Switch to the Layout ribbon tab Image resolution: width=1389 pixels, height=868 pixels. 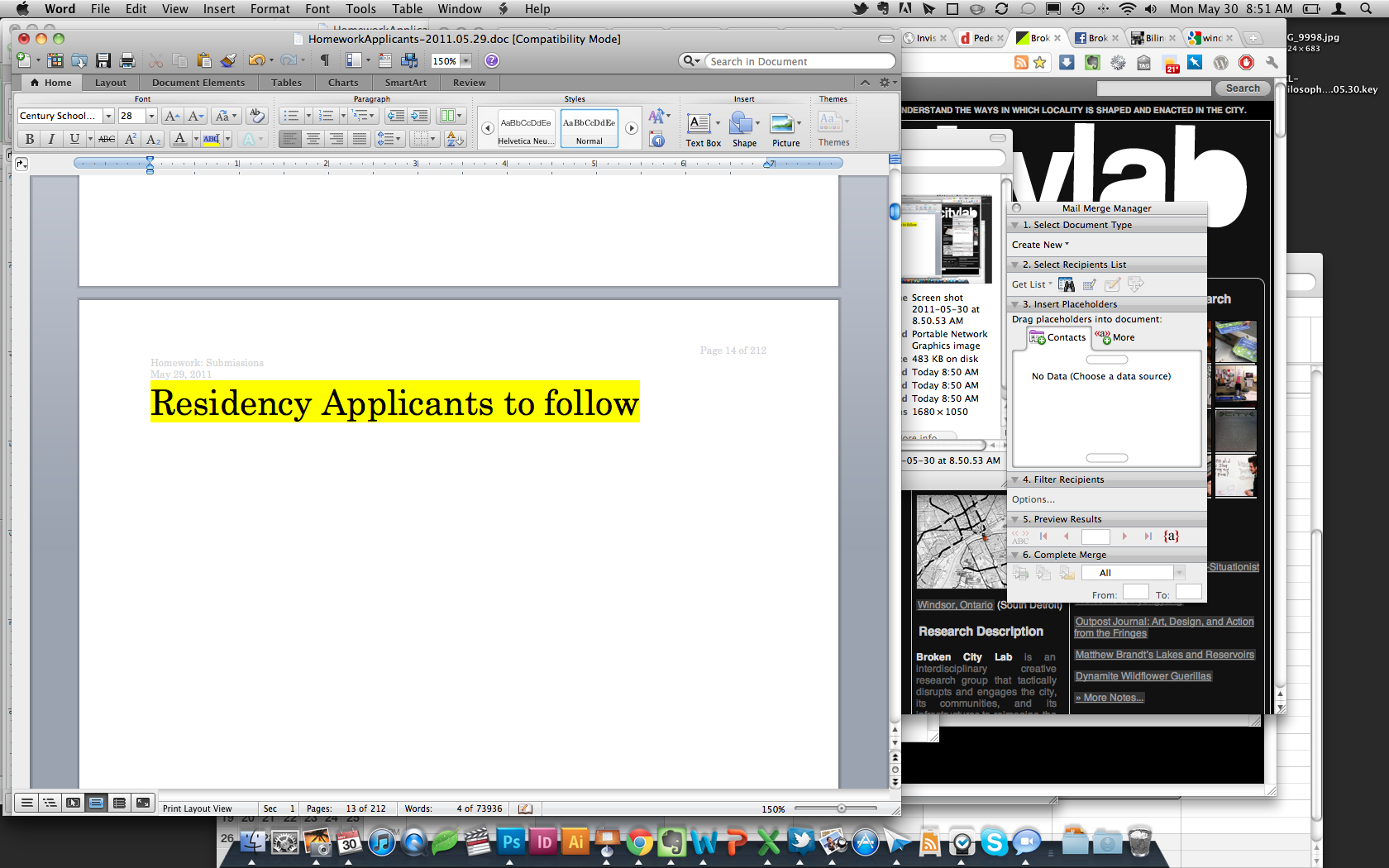coord(110,83)
